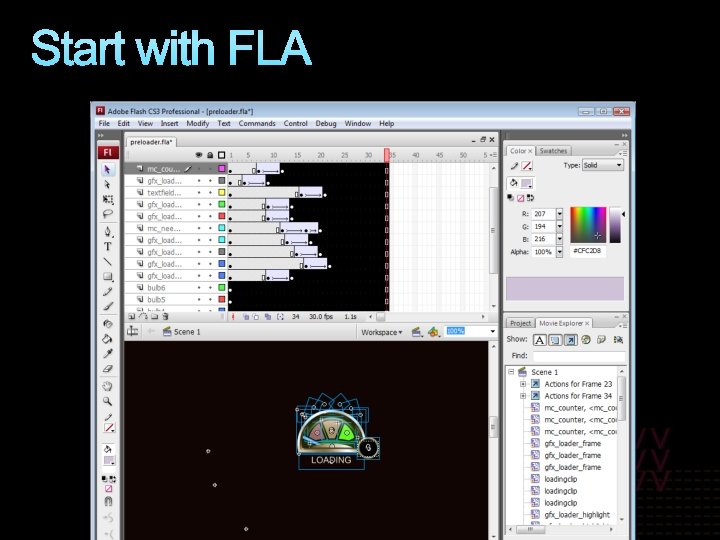Click the Center Frame timeline icon
Image resolution: width=720 pixels, height=540 pixels.
pos(233,316)
